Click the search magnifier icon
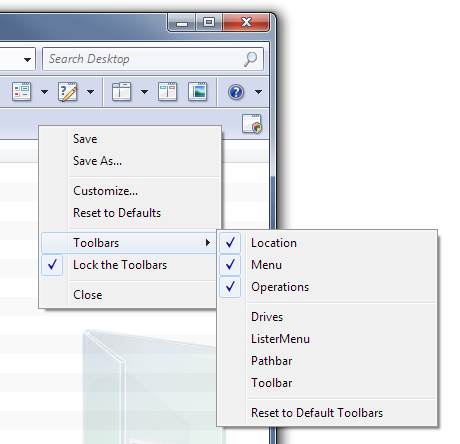This screenshot has height=444, width=460. (x=250, y=59)
